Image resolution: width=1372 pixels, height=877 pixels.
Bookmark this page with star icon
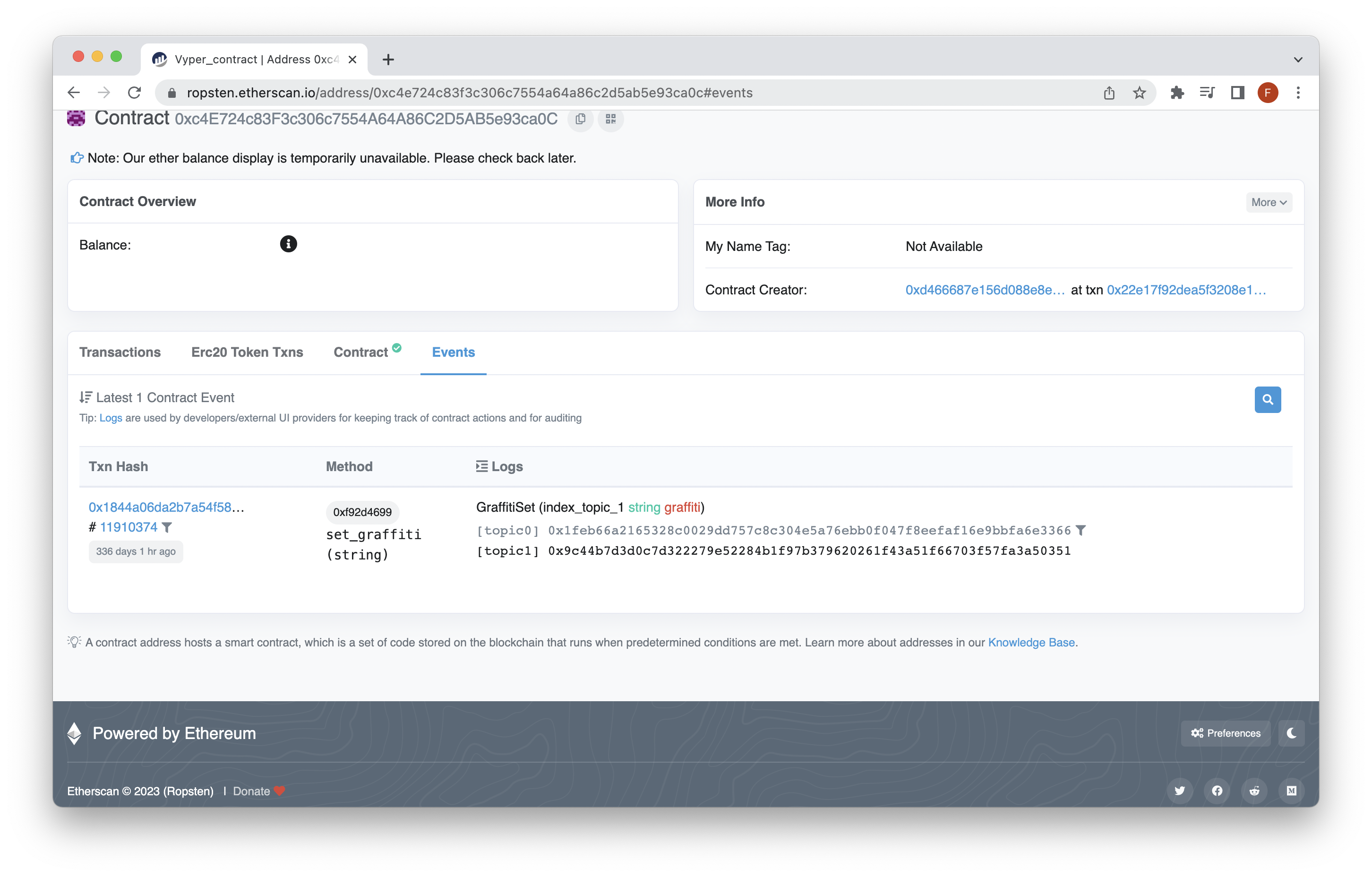coord(1139,93)
